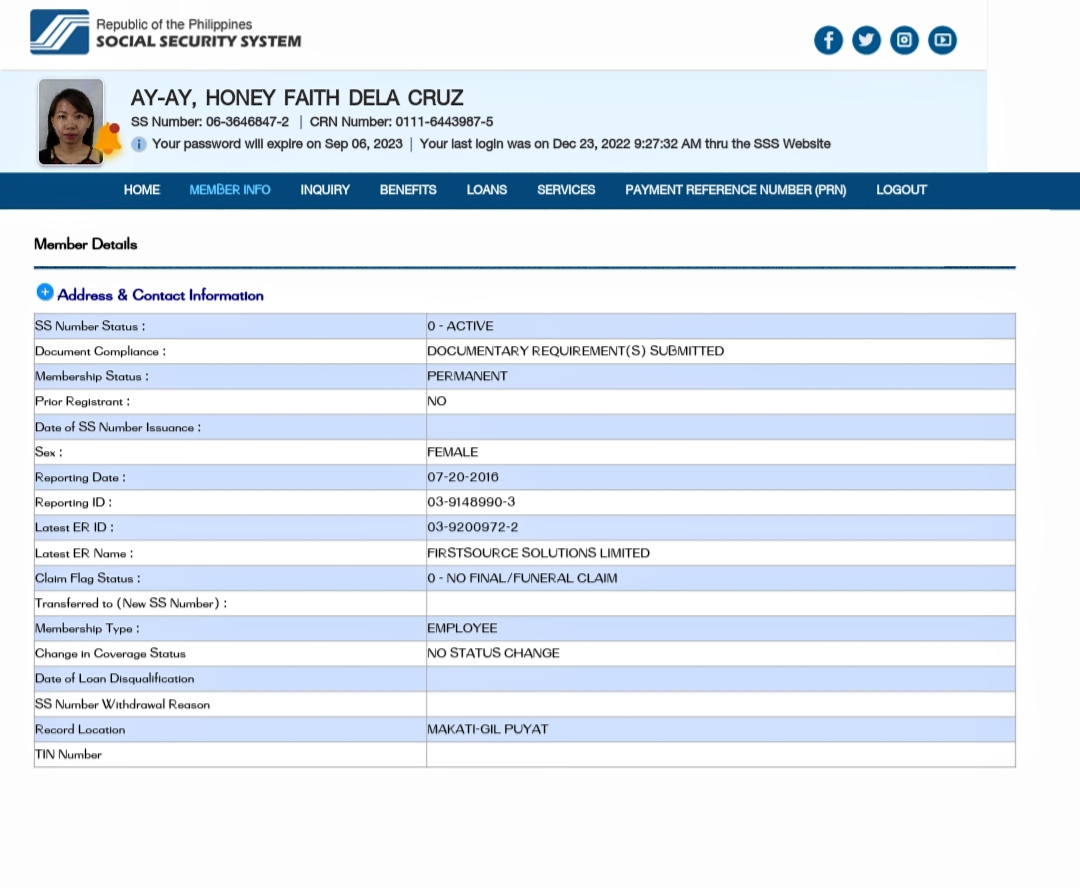Open notifications via the orange bell icon
This screenshot has height=888, width=1080.
click(109, 141)
